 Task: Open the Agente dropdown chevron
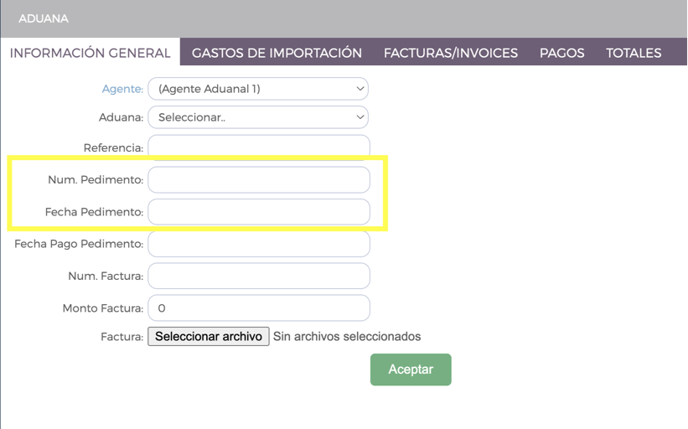pyautogui.click(x=360, y=89)
